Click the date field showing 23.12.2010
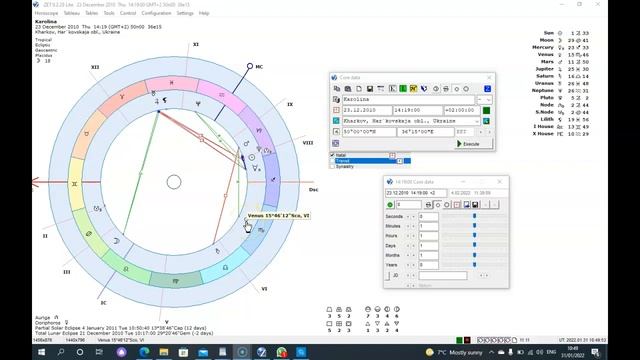 (x=367, y=110)
